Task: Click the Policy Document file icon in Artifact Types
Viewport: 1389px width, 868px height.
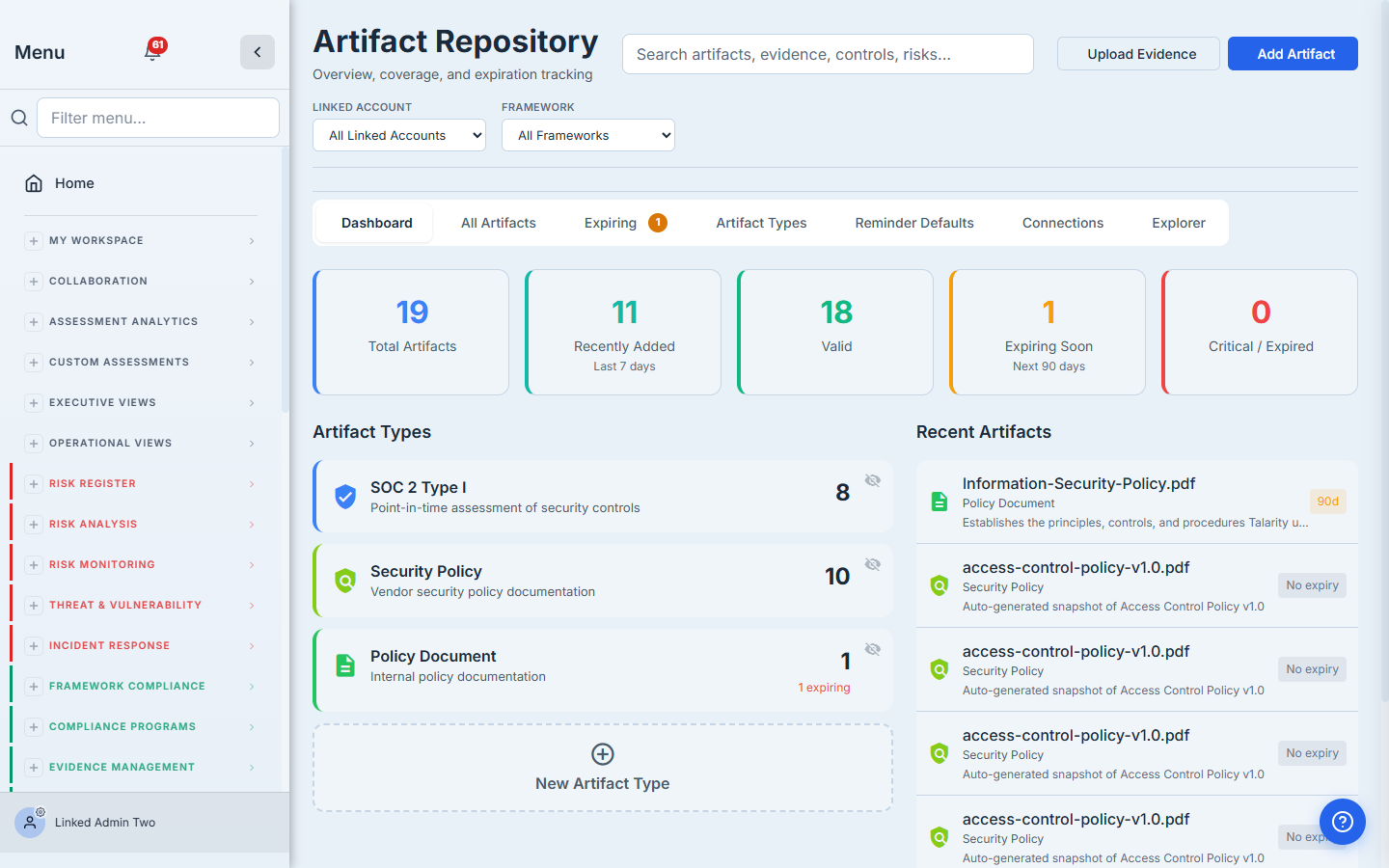Action: click(345, 665)
